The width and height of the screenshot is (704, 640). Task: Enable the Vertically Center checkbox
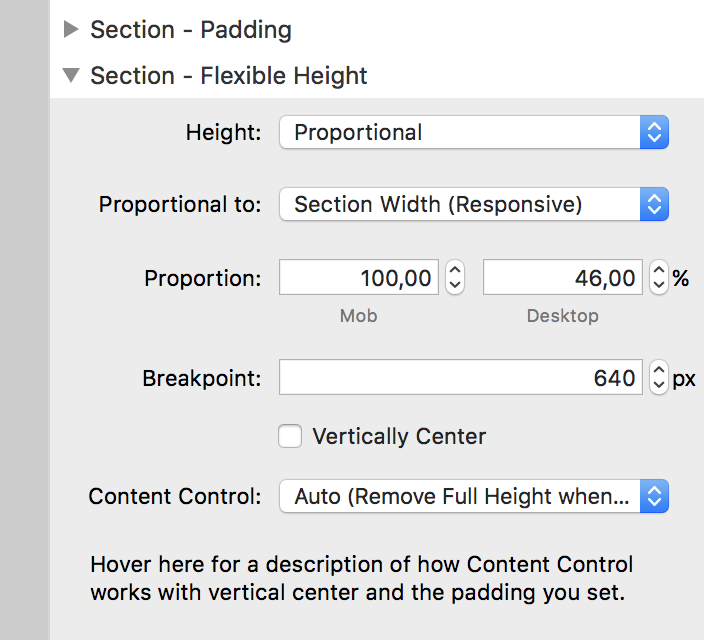290,437
